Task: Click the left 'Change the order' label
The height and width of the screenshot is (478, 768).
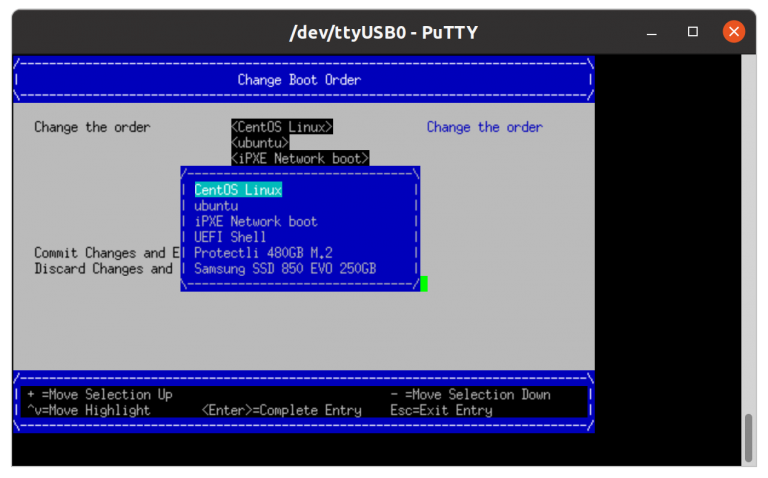Action: tap(92, 127)
